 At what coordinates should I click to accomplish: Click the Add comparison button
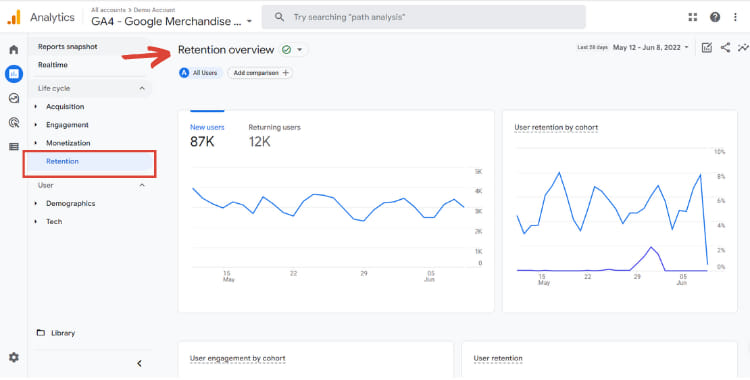coord(260,73)
